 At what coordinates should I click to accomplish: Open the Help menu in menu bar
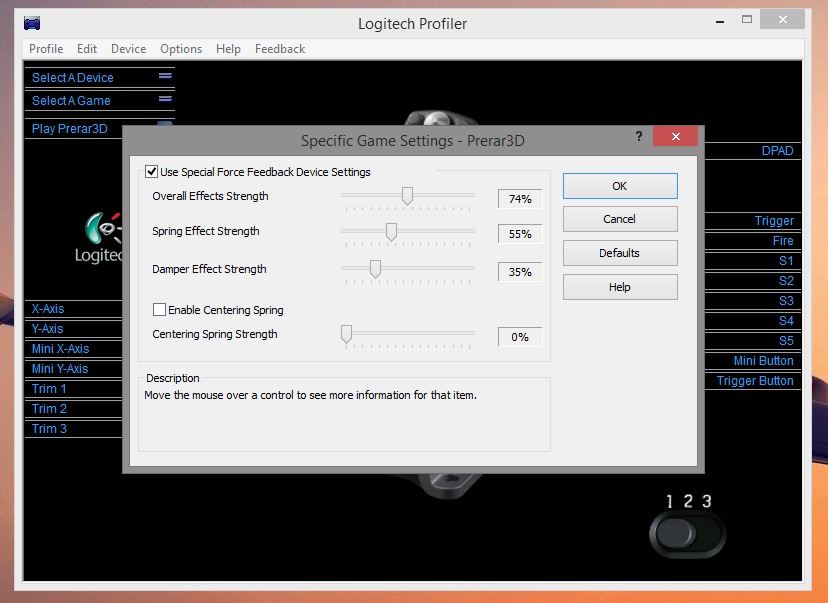pos(228,49)
